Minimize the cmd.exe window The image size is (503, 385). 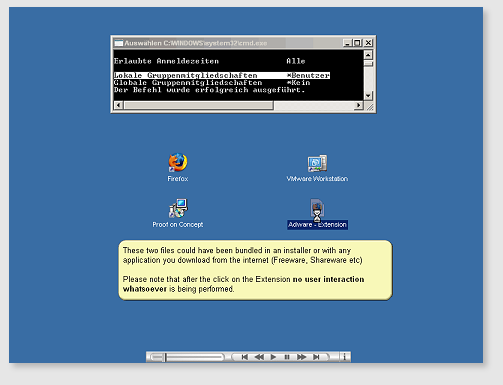(347, 43)
